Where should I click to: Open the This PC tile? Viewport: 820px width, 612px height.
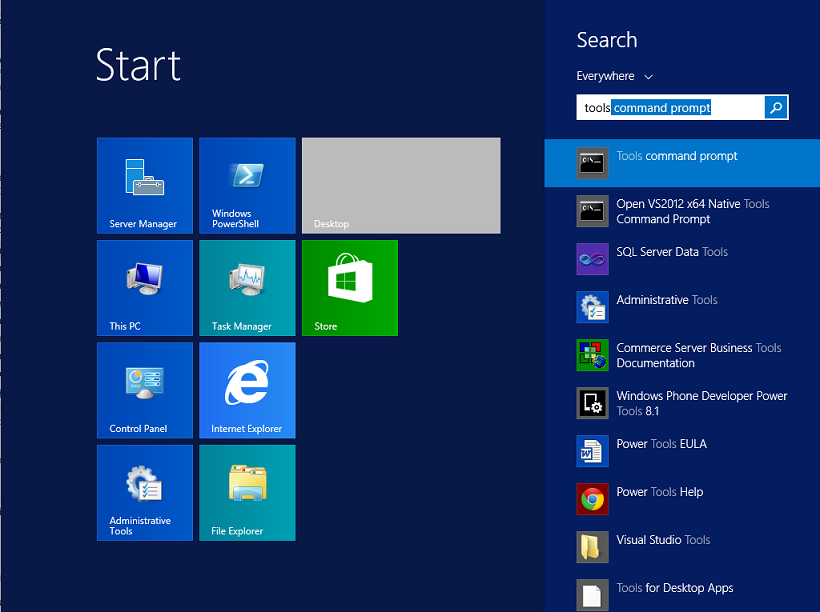145,288
